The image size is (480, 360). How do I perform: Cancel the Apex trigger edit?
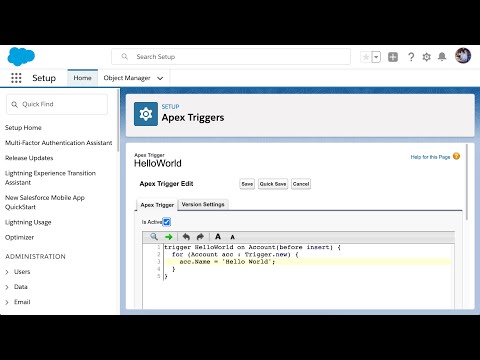click(301, 184)
